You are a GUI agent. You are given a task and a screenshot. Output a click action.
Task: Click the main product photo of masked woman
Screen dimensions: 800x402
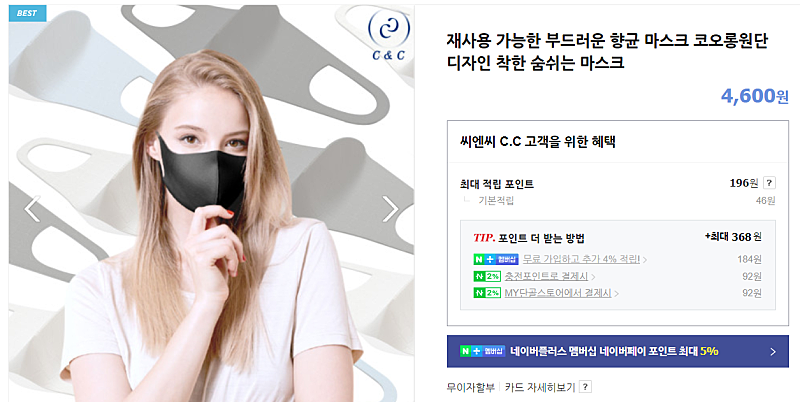click(x=211, y=204)
